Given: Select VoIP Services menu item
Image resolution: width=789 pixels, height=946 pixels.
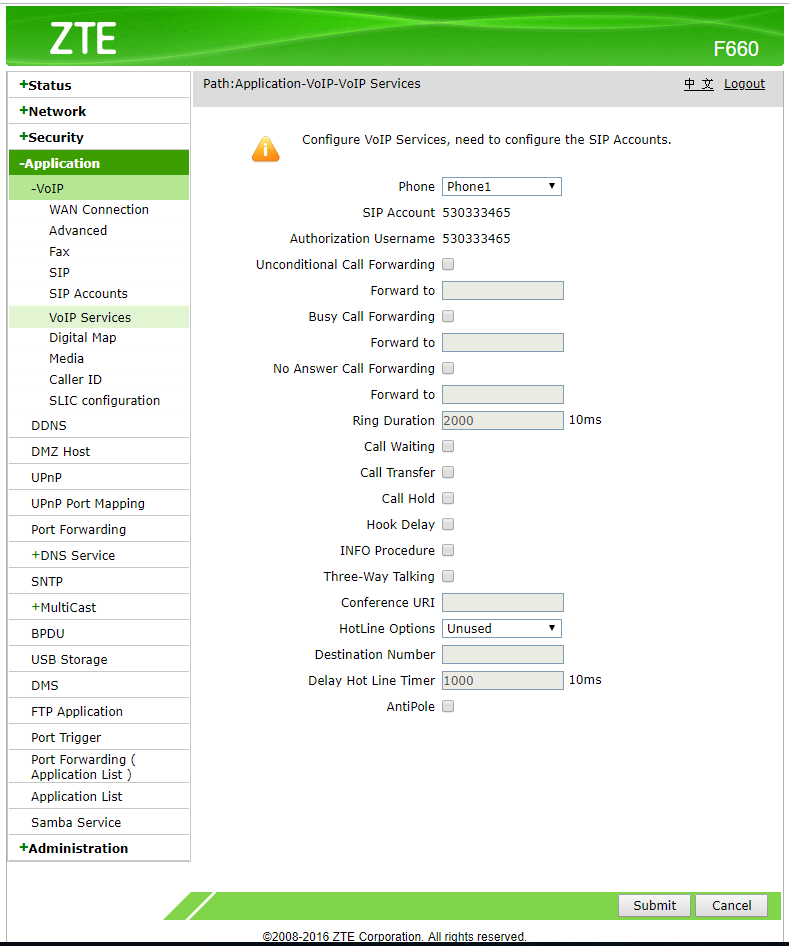Looking at the screenshot, I should click(x=90, y=317).
